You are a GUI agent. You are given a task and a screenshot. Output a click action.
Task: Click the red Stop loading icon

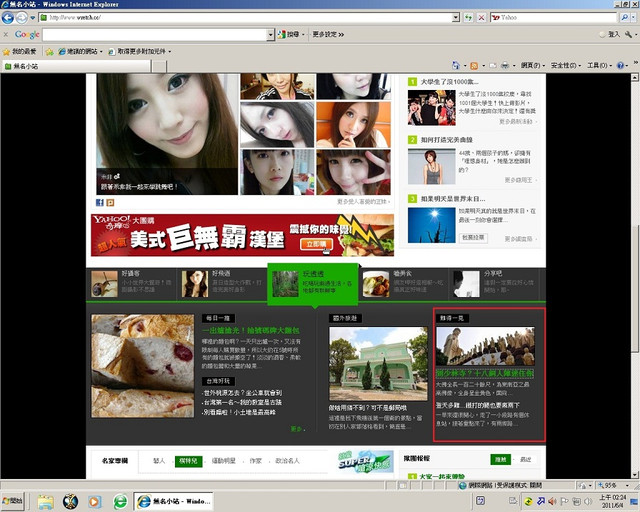pyautogui.click(x=482, y=18)
